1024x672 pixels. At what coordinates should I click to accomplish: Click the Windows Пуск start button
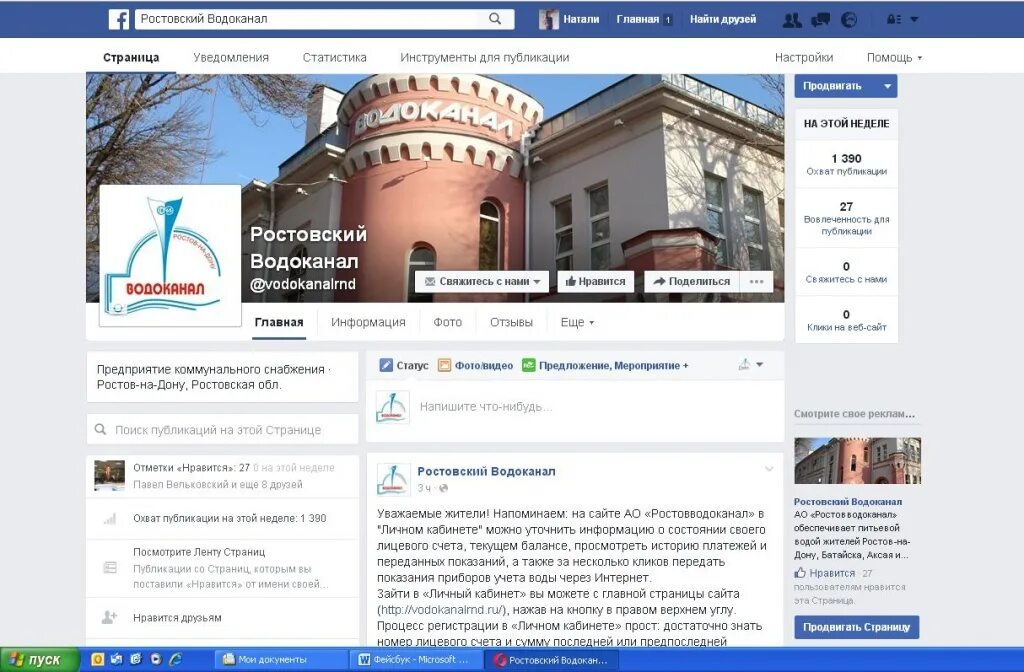pos(40,660)
